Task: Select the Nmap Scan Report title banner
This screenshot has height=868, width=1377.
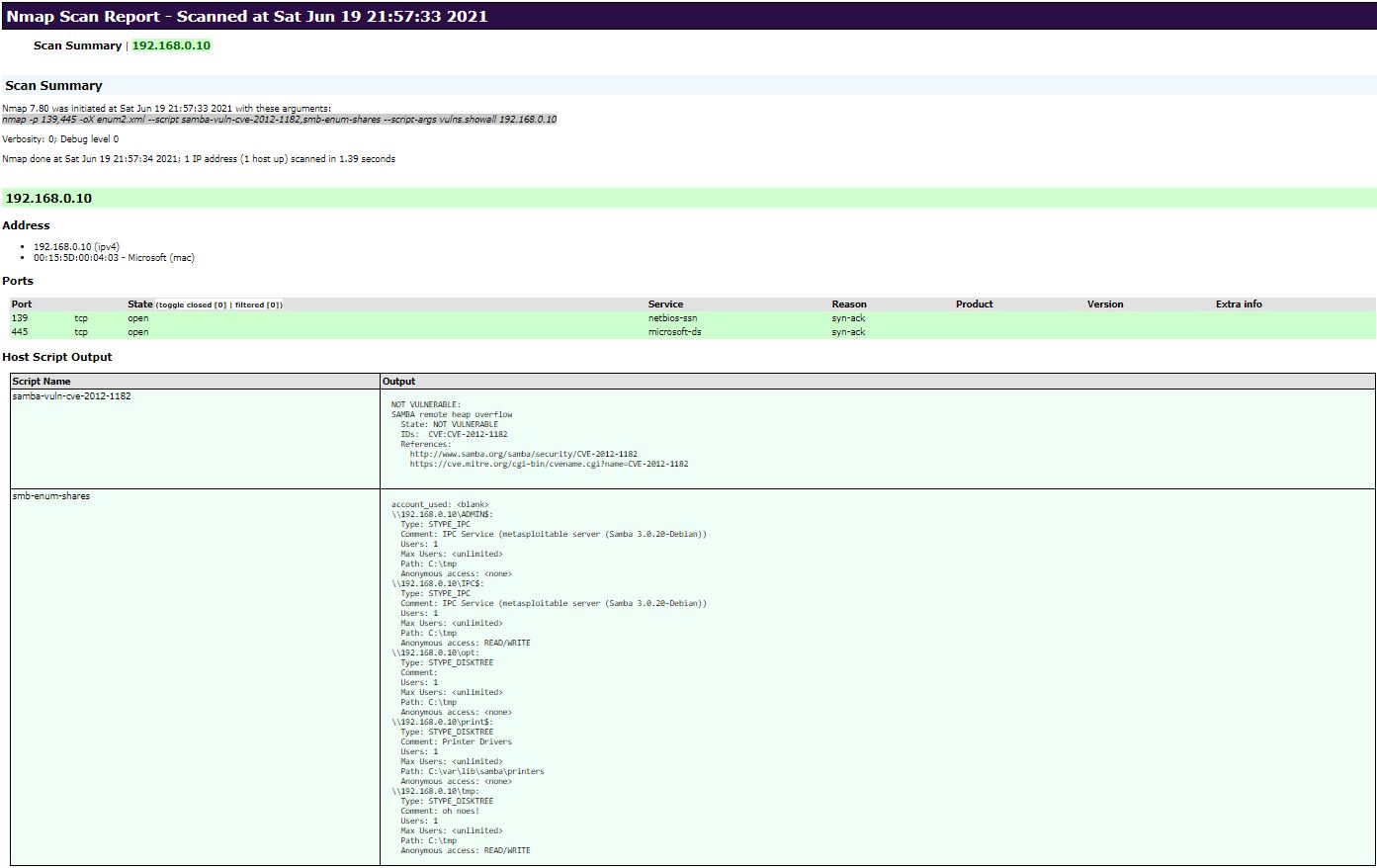Action: (x=688, y=16)
